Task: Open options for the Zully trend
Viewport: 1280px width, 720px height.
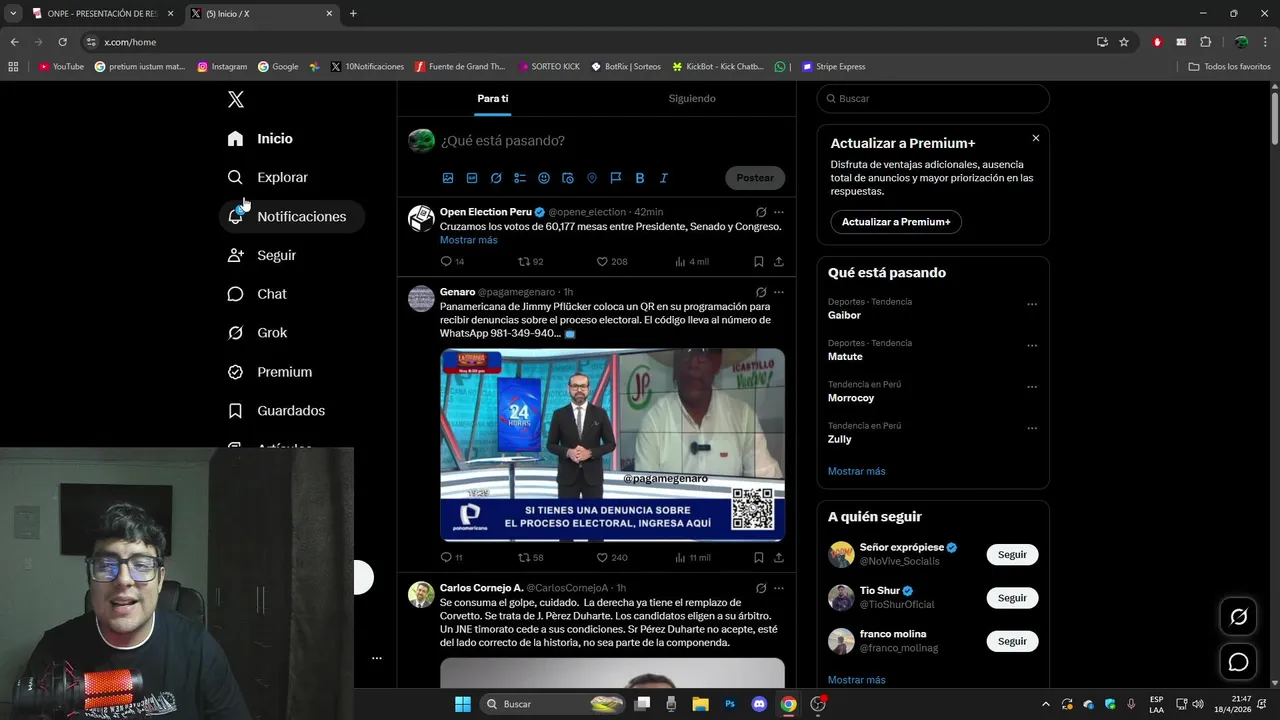Action: click(x=1032, y=428)
